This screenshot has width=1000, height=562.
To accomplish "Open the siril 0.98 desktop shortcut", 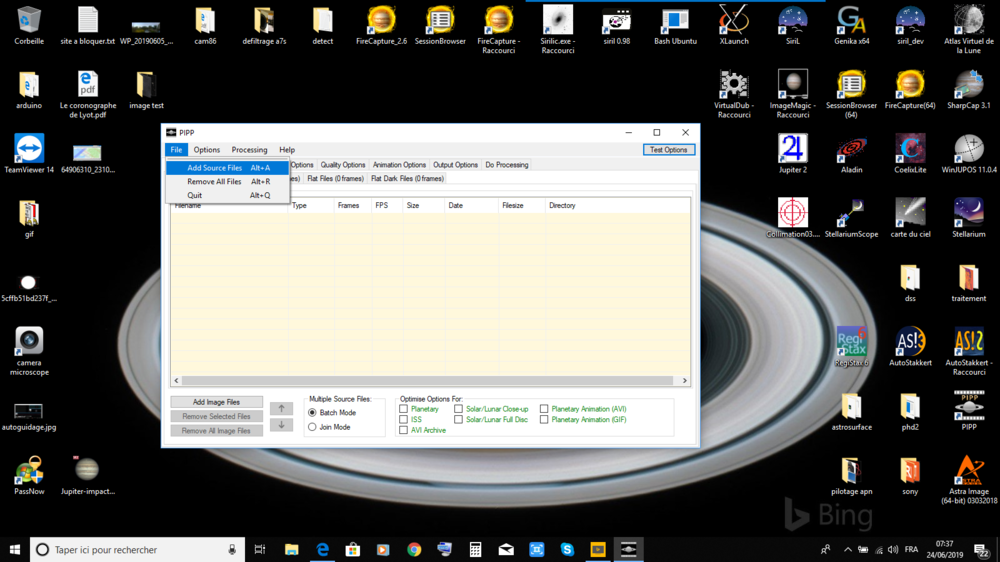I will point(616,26).
